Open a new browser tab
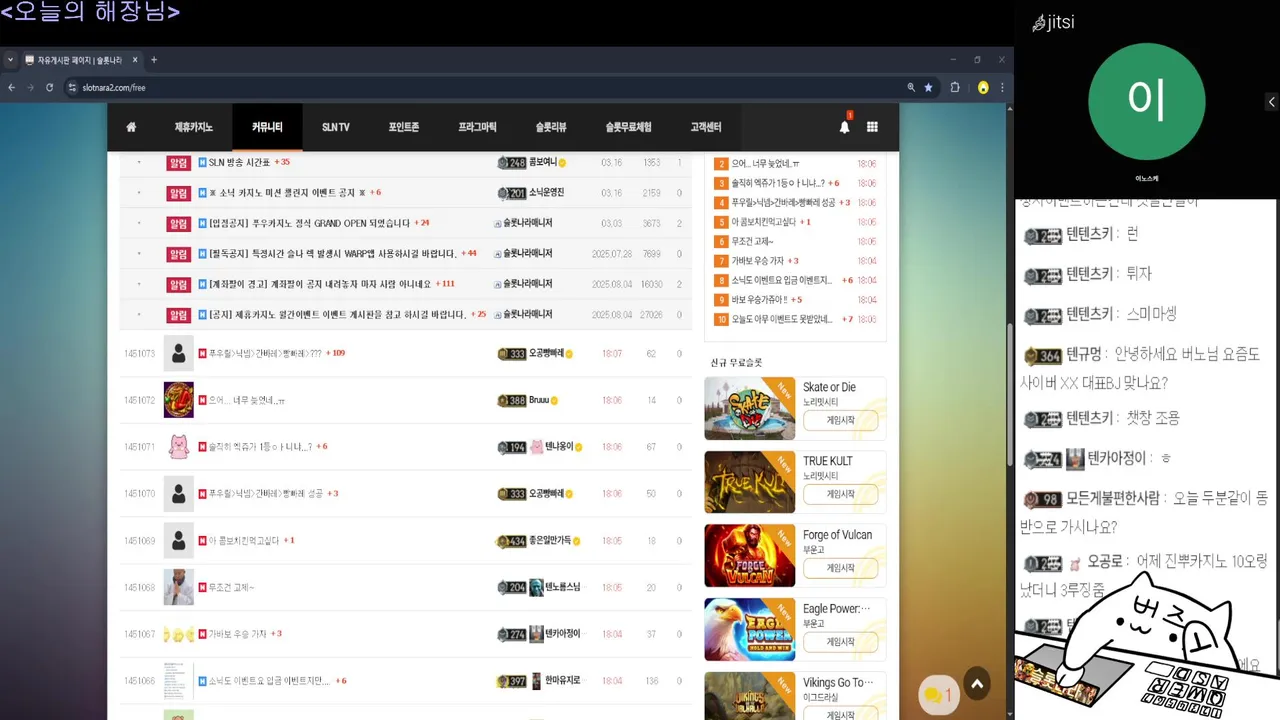 click(x=154, y=60)
